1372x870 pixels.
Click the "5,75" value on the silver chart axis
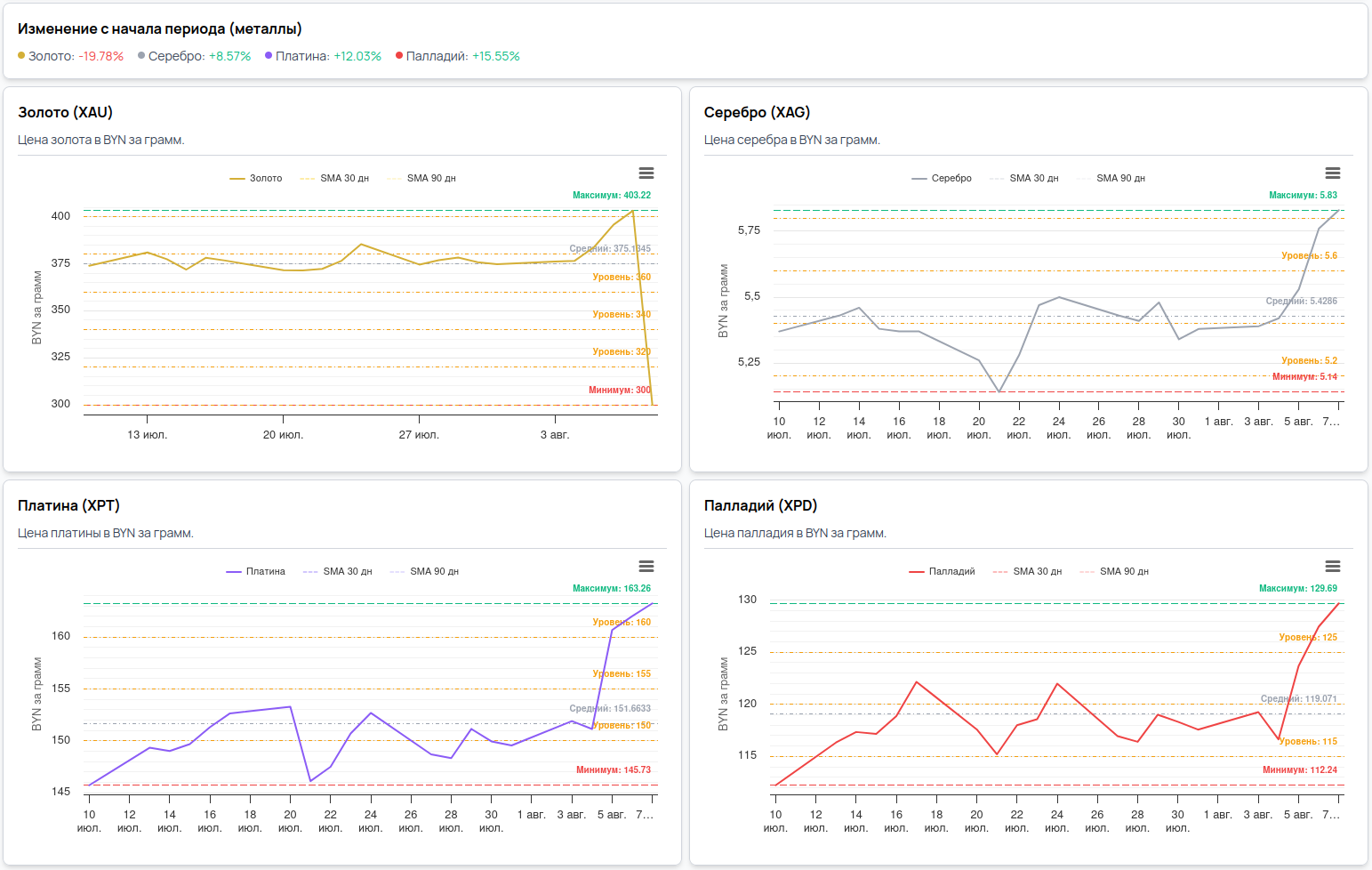(749, 230)
